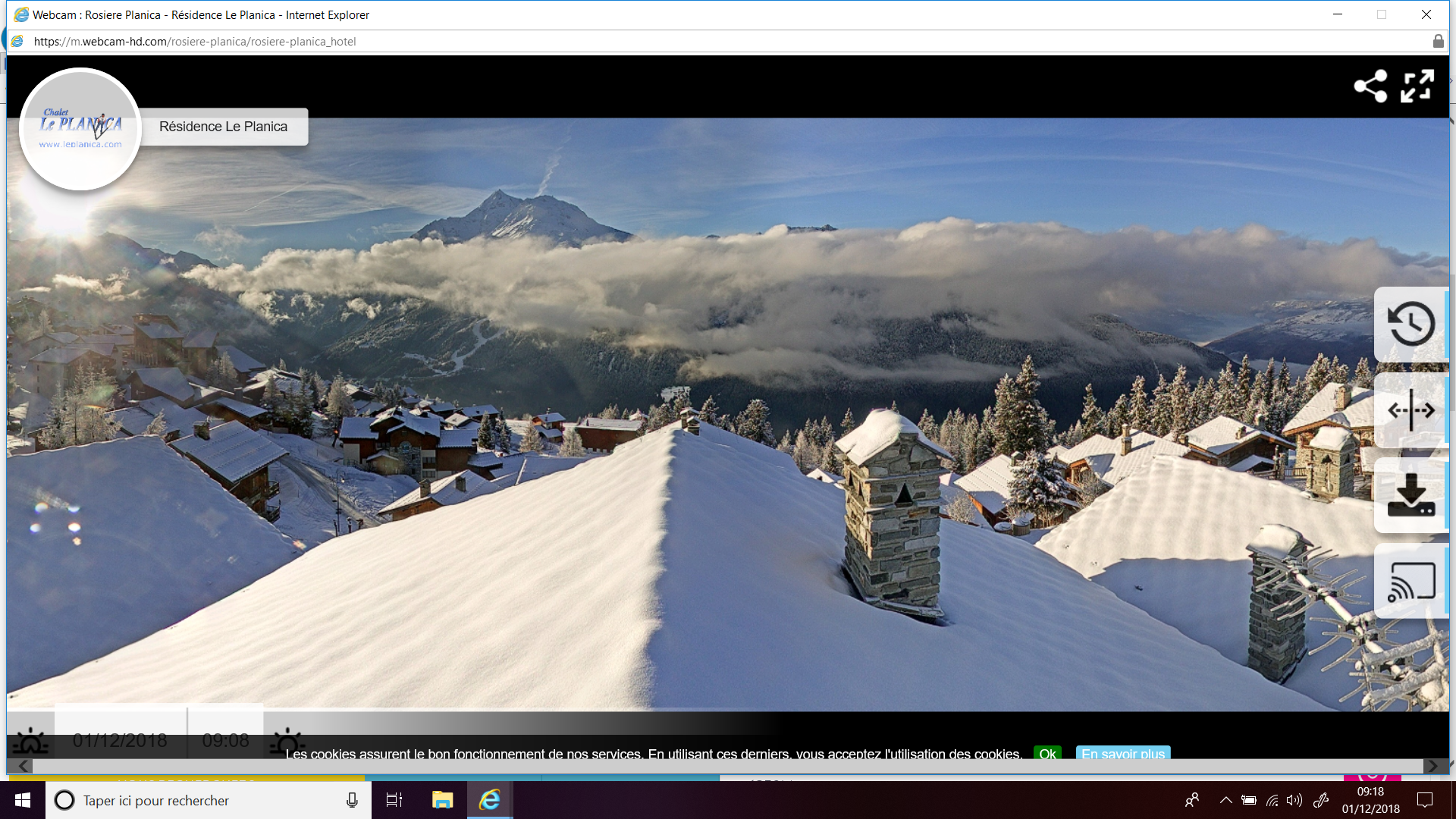This screenshot has width=1456, height=819.
Task: Click the horizontal scrollbar right arrow
Action: (x=1432, y=767)
